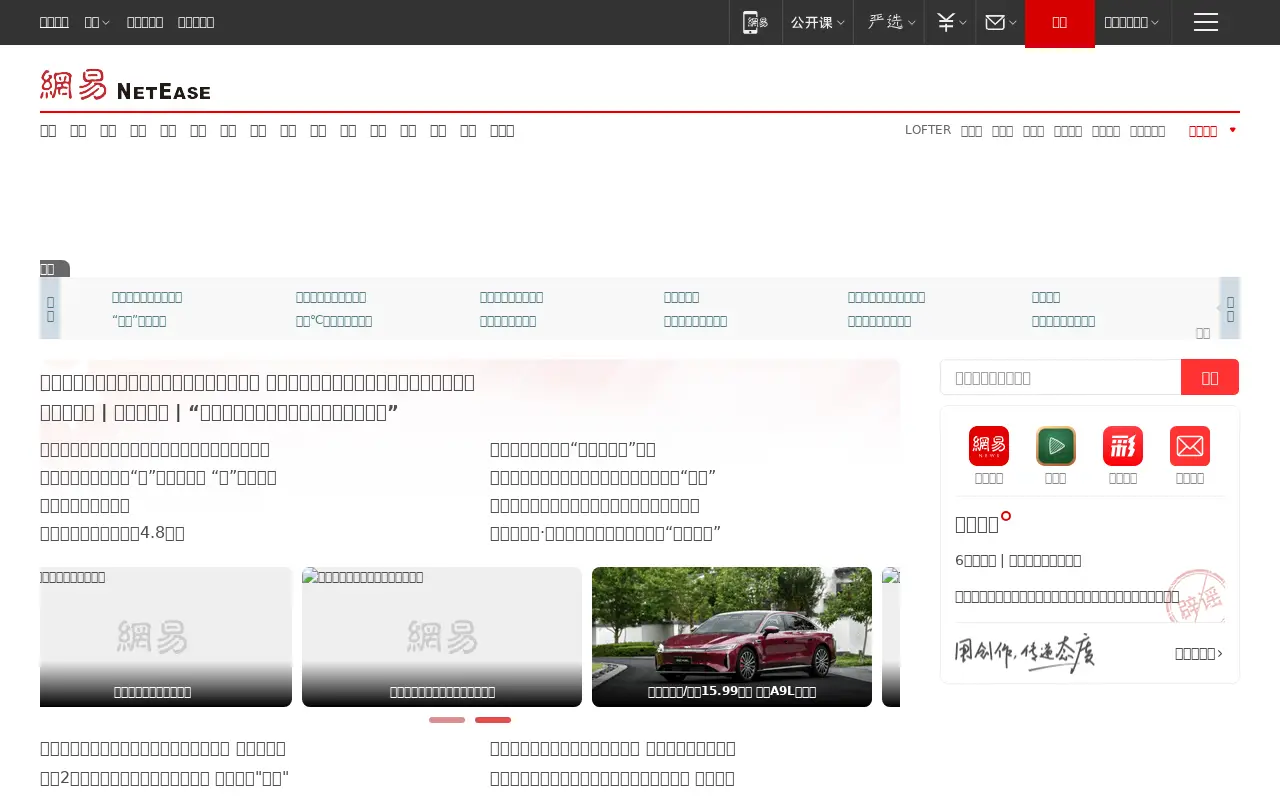Click the ticker strip's right arrow tab
Viewport: 1280px width, 800px height.
pyautogui.click(x=1230, y=308)
